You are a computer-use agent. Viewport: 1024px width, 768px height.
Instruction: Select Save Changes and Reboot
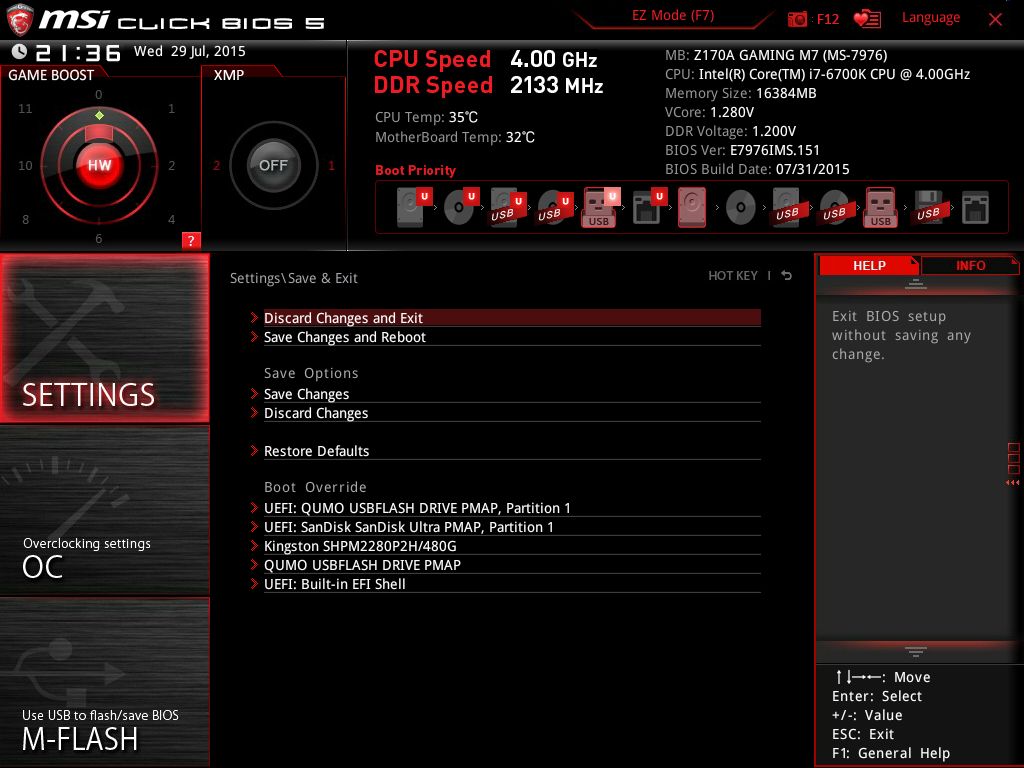tap(512, 337)
